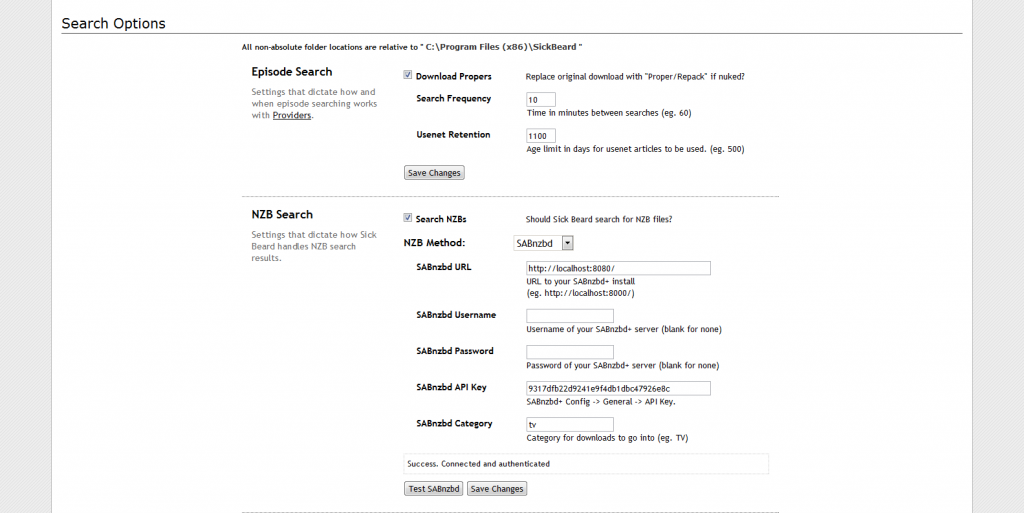The image size is (1024, 513).
Task: Save changes in Episode Search section
Action: coord(434,173)
